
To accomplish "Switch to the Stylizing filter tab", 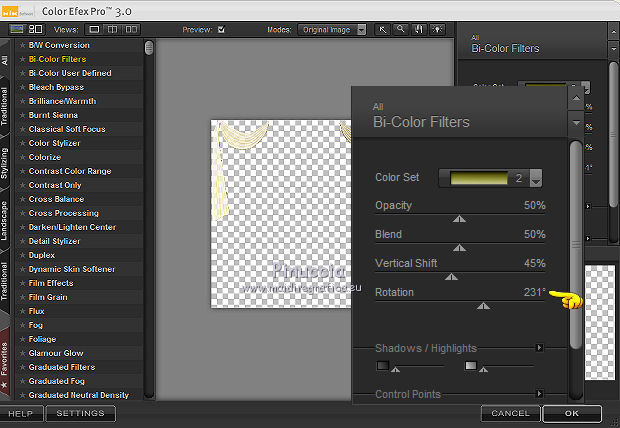I will click(x=4, y=163).
